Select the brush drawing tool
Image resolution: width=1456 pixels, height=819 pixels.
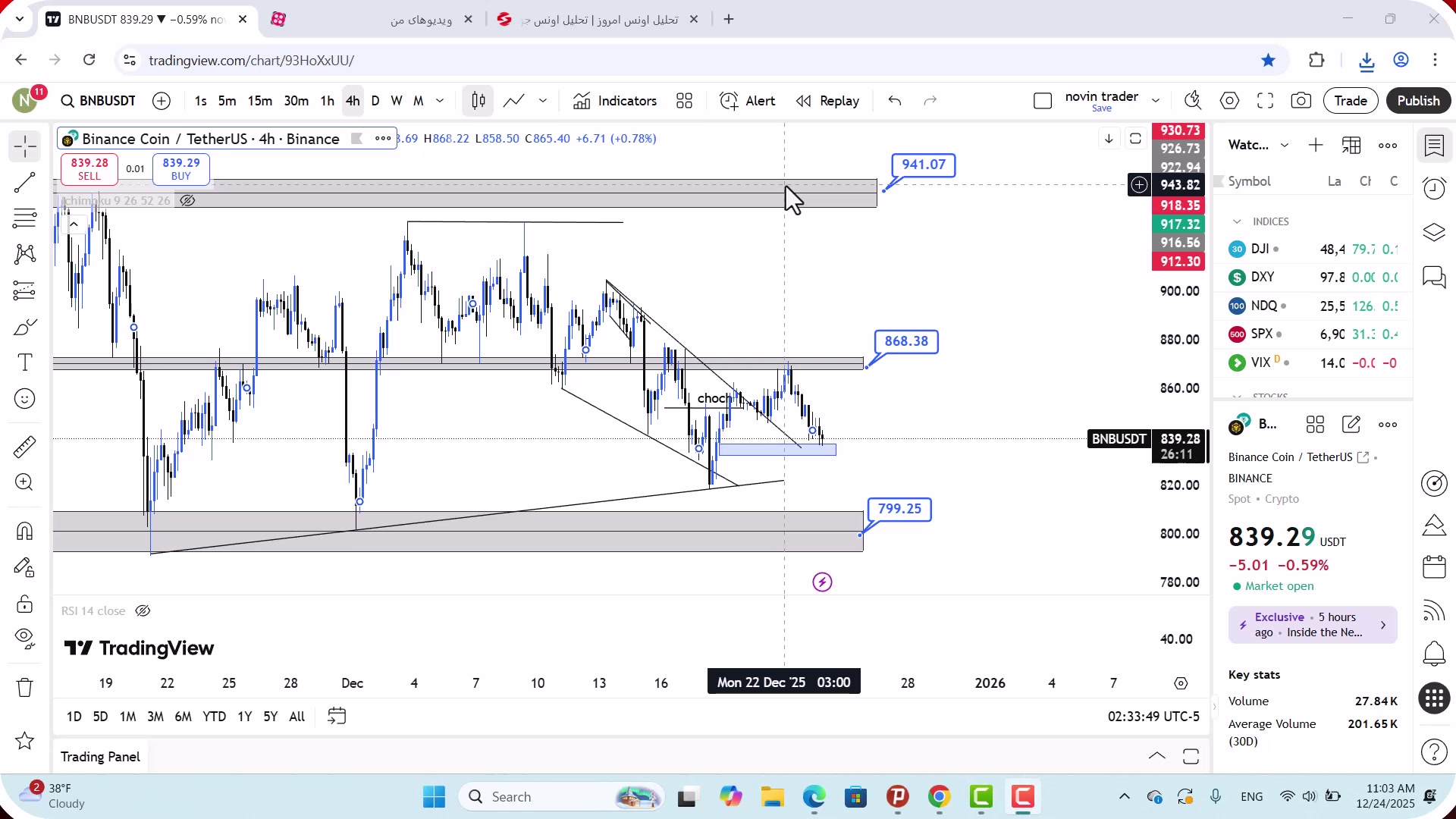coord(25,327)
